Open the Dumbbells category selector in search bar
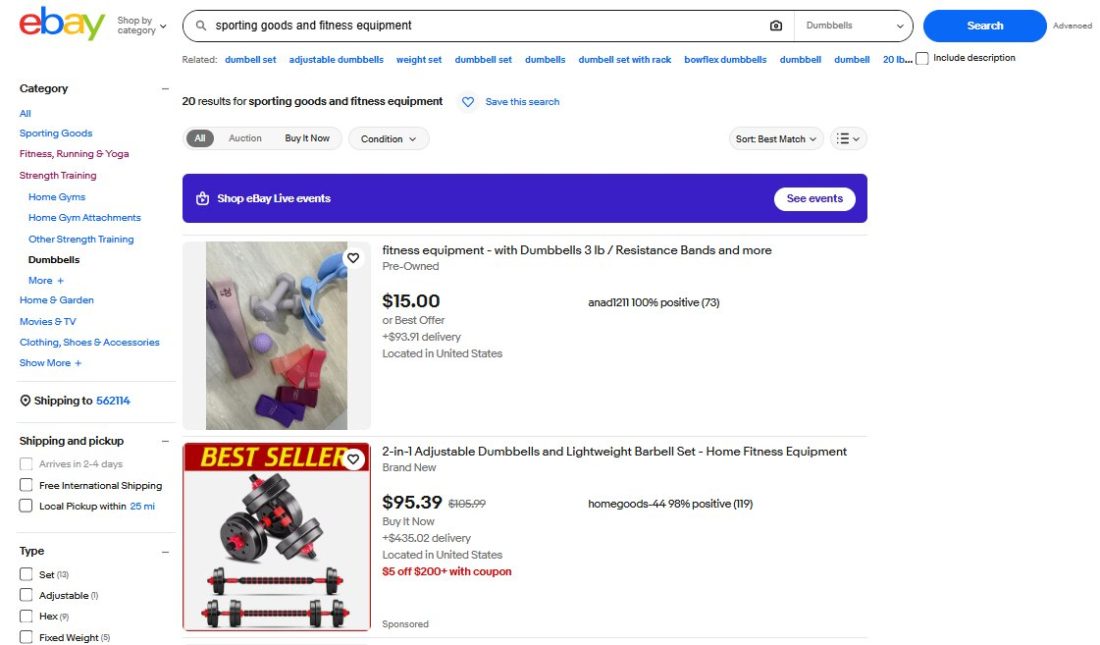Image resolution: width=1100 pixels, height=645 pixels. pyautogui.click(x=854, y=26)
